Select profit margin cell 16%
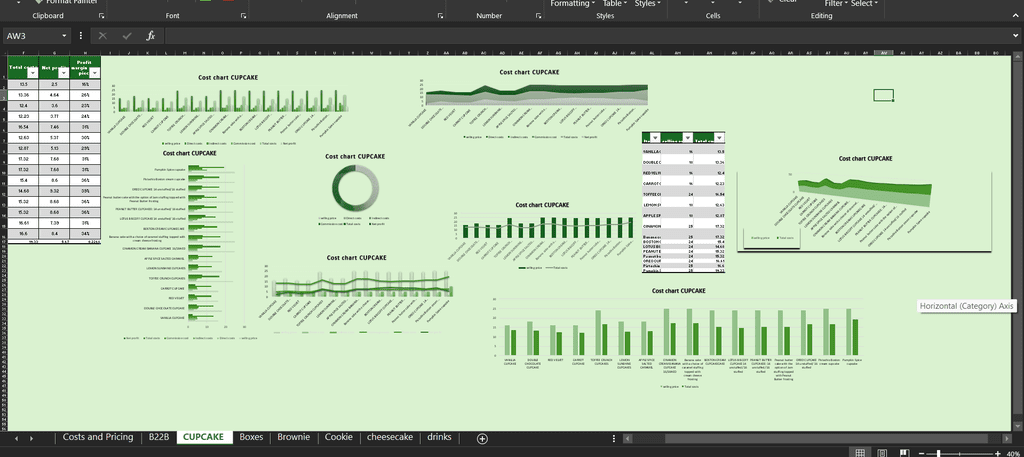Viewport: 1024px width, 457px height. 86,84
